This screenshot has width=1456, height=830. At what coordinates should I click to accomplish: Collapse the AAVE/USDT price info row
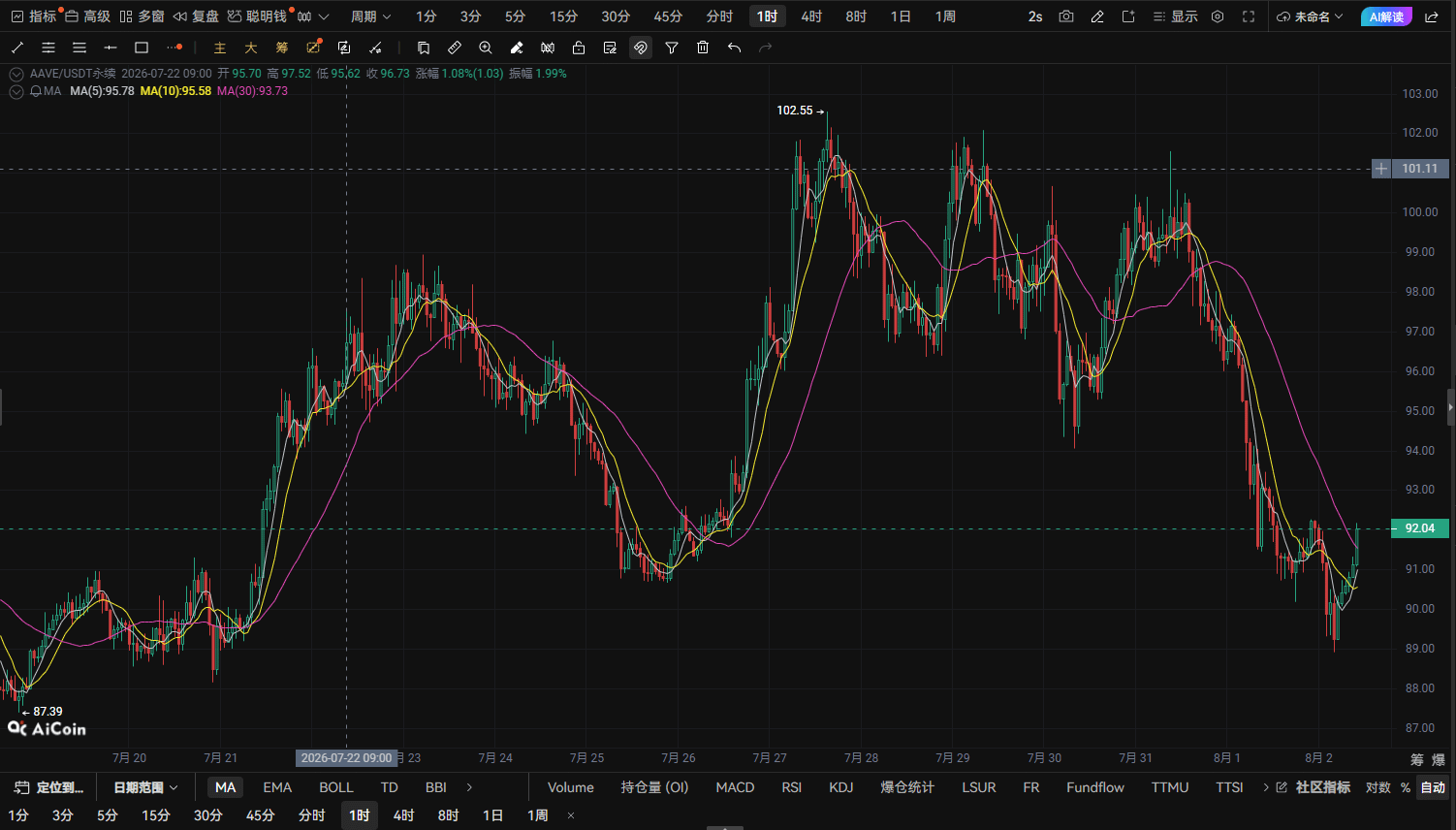tap(16, 74)
